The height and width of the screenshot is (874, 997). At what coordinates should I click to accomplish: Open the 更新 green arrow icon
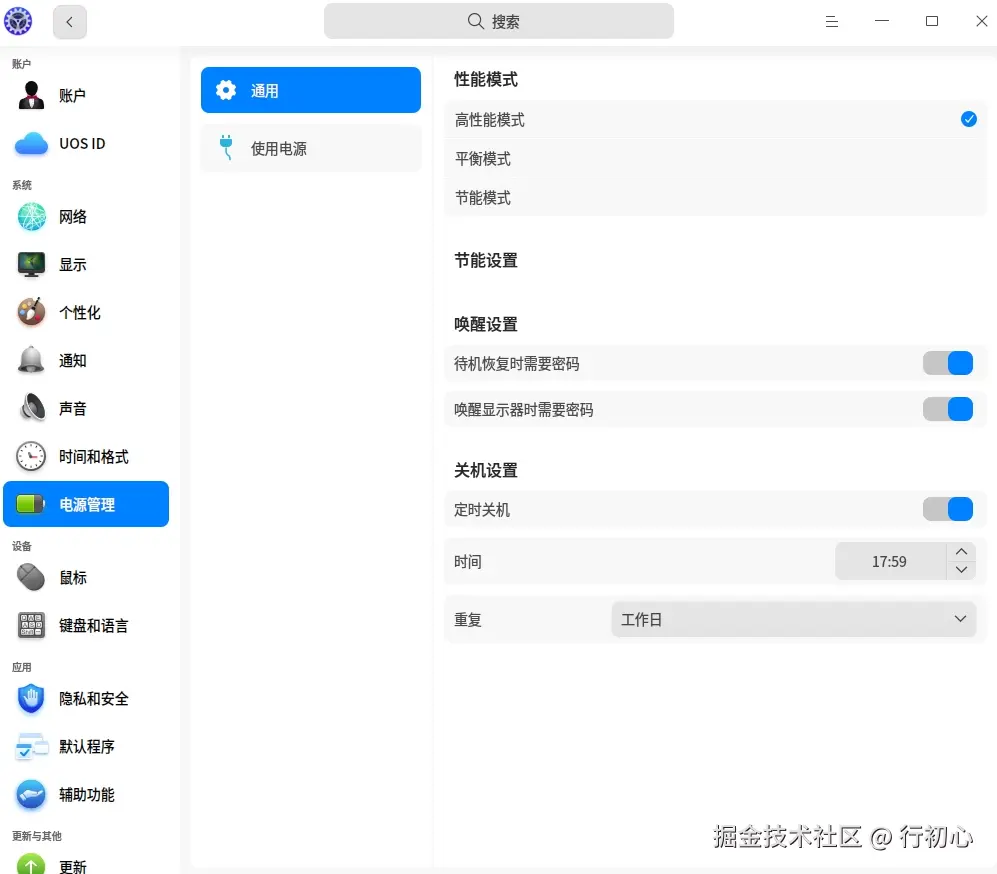(31, 864)
